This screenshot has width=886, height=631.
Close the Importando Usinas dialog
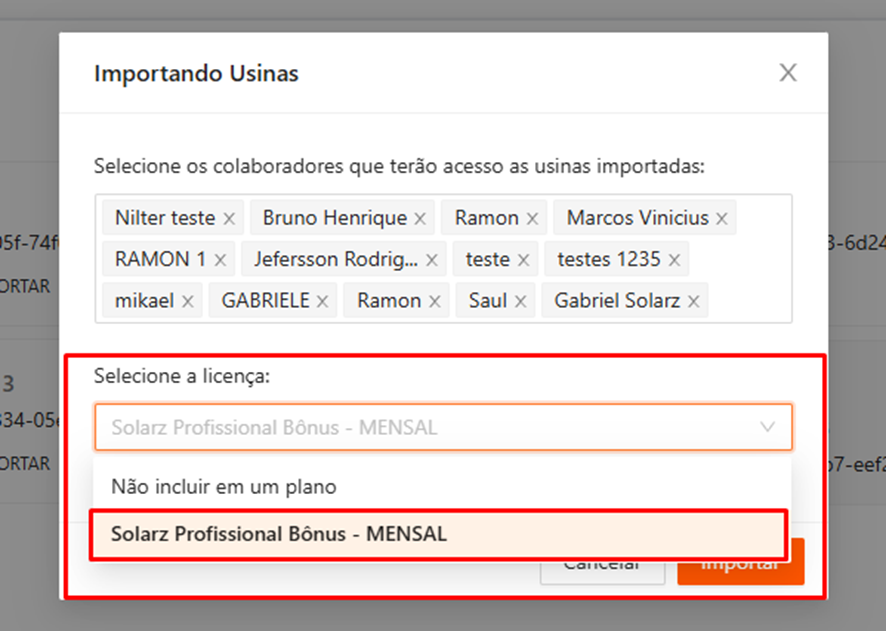pos(788,73)
